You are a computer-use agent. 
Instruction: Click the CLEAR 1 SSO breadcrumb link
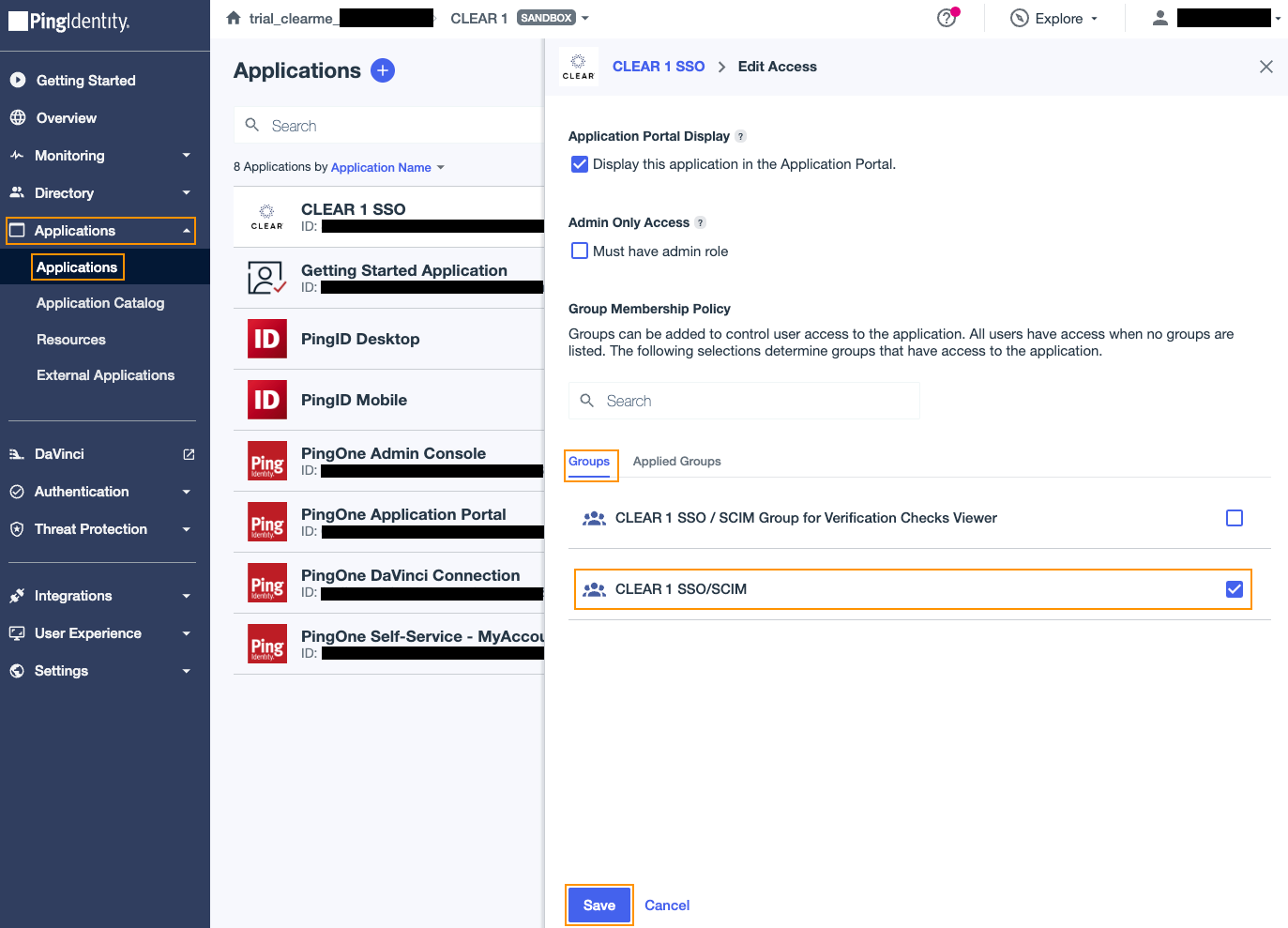tap(659, 67)
